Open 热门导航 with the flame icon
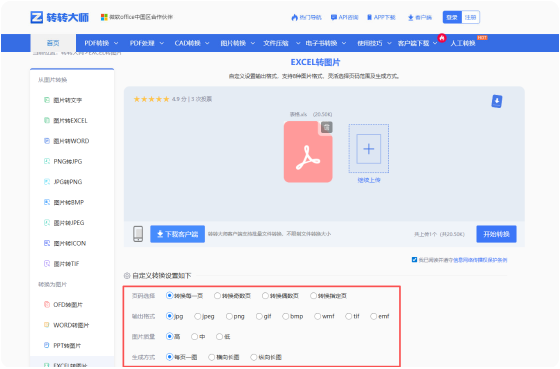The image size is (560, 369). click(306, 17)
